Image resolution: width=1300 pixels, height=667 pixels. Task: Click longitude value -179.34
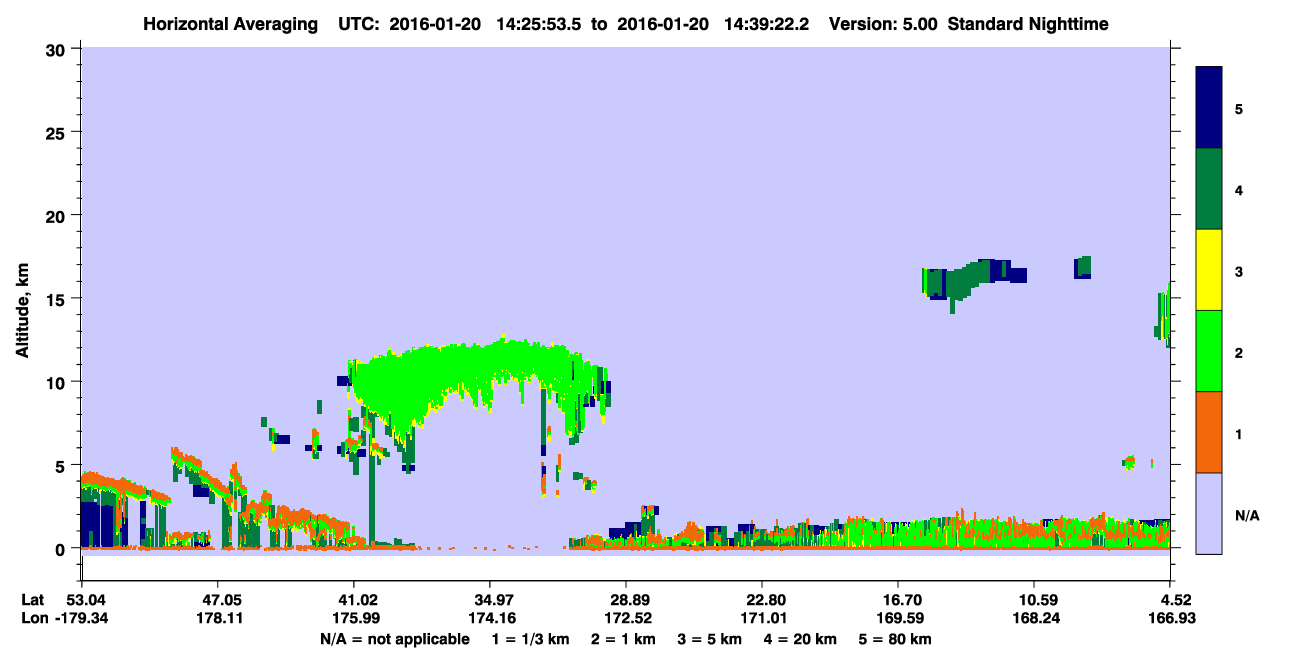coord(82,619)
